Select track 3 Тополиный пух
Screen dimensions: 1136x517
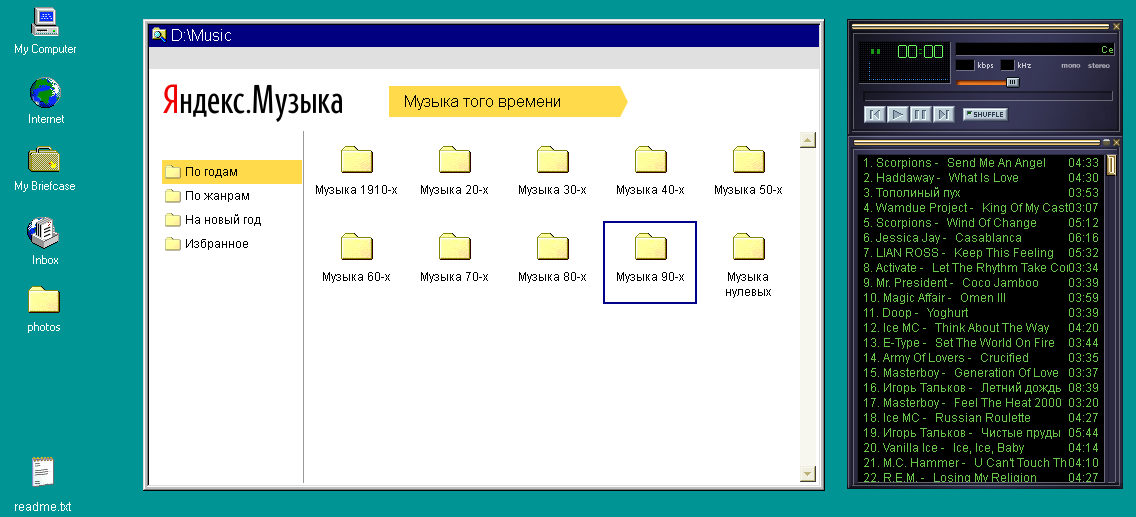(x=981, y=193)
